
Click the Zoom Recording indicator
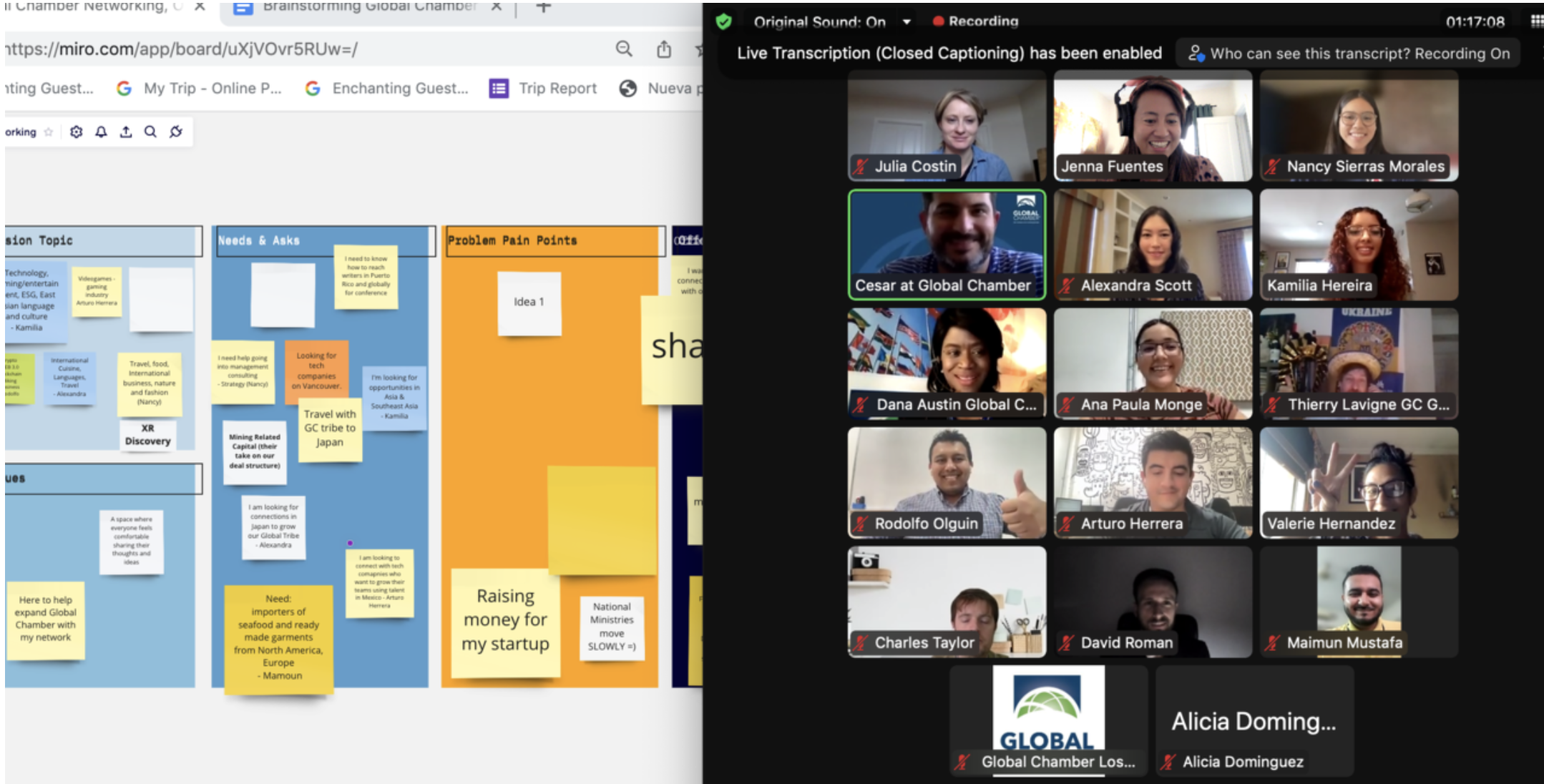point(976,21)
